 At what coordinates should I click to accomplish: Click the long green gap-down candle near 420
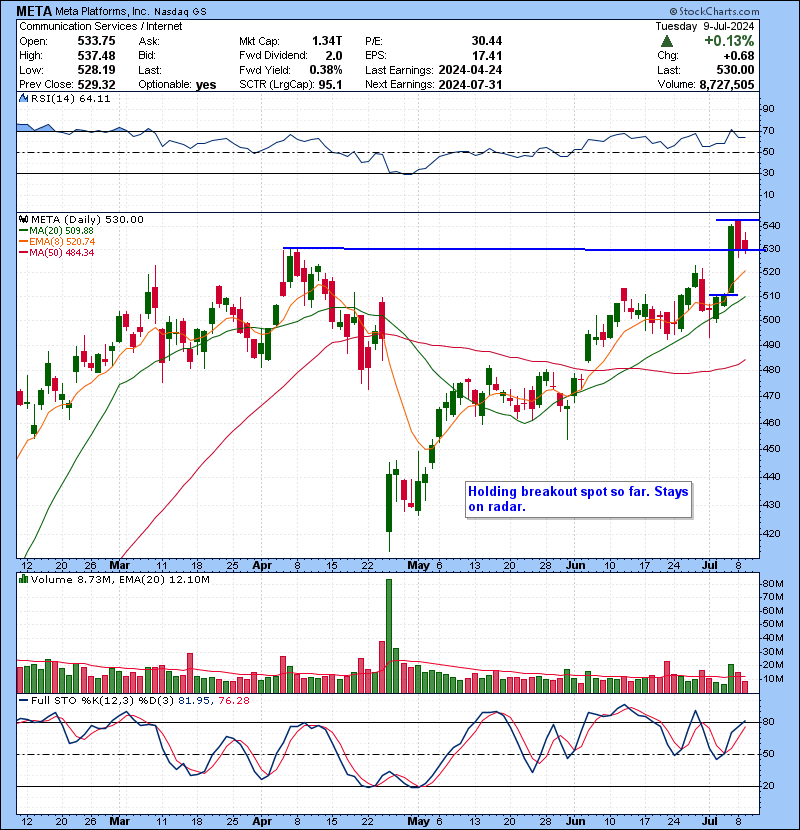click(x=389, y=503)
